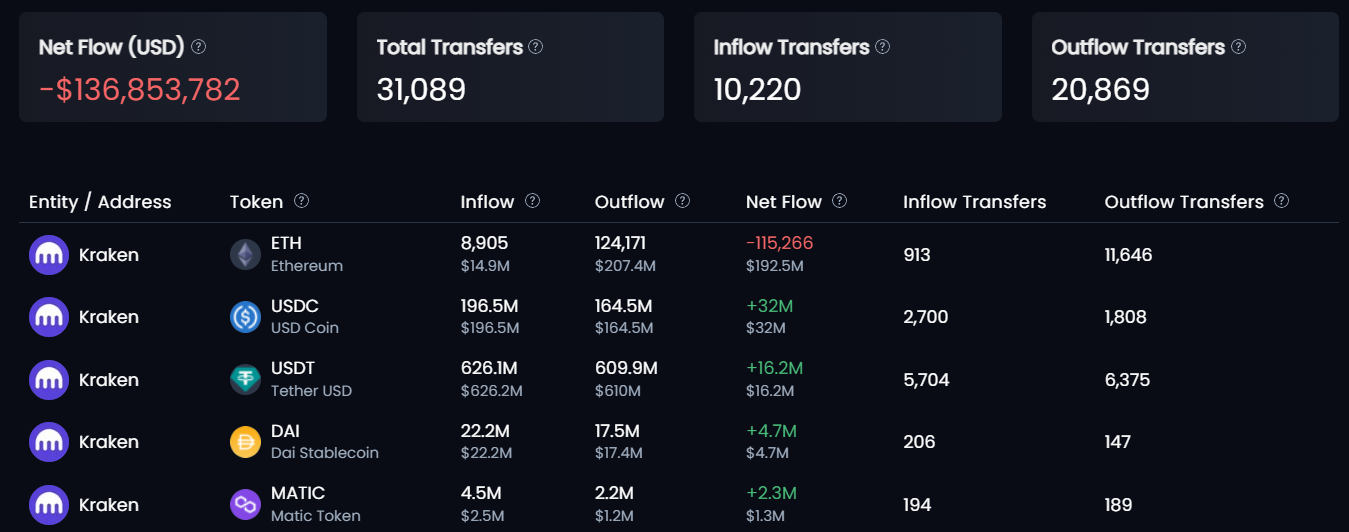Click the Token column help icon

pos(301,201)
